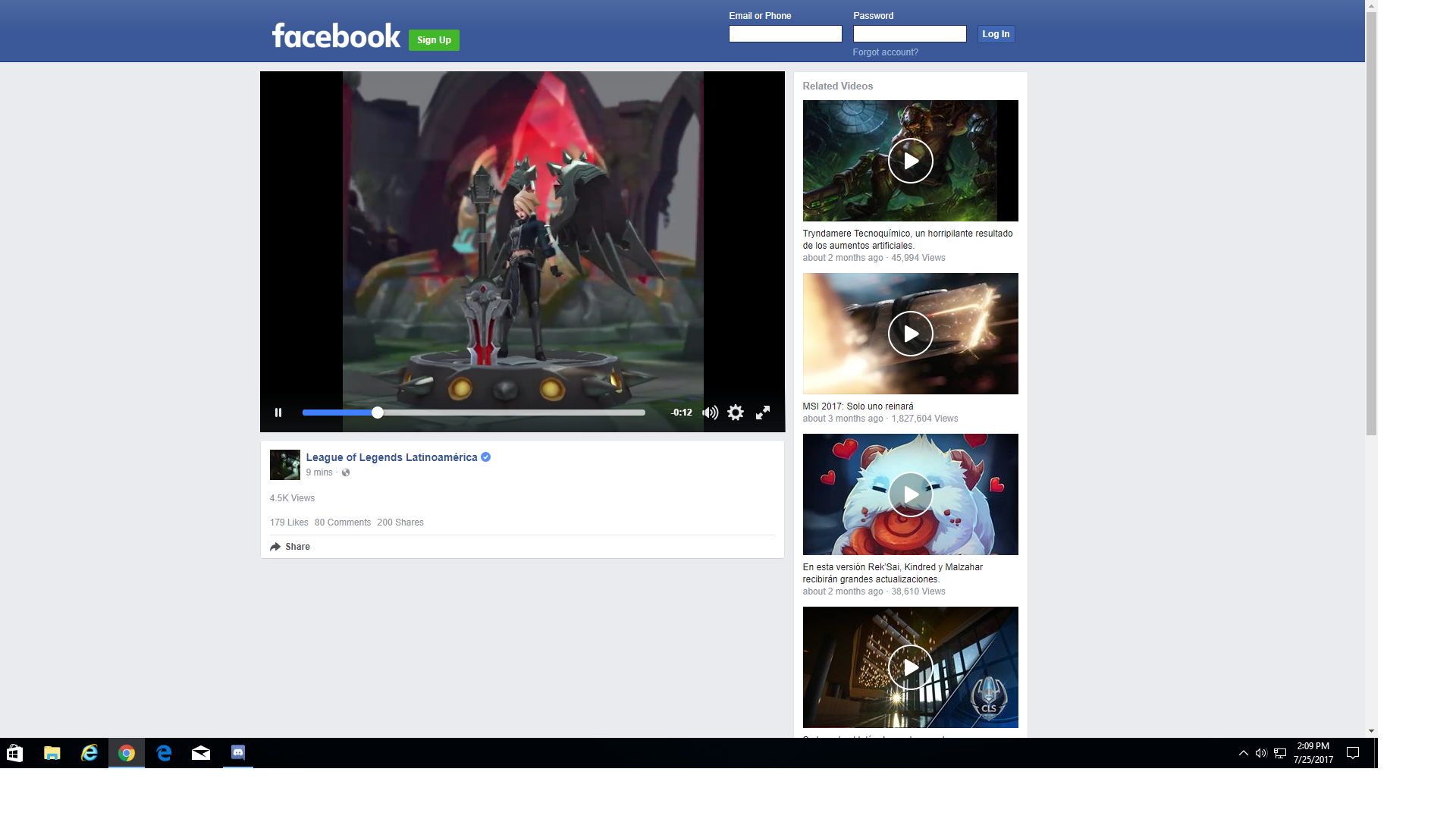Open Microsoft Edge from taskbar
Image resolution: width=1456 pixels, height=819 pixels.
[164, 753]
